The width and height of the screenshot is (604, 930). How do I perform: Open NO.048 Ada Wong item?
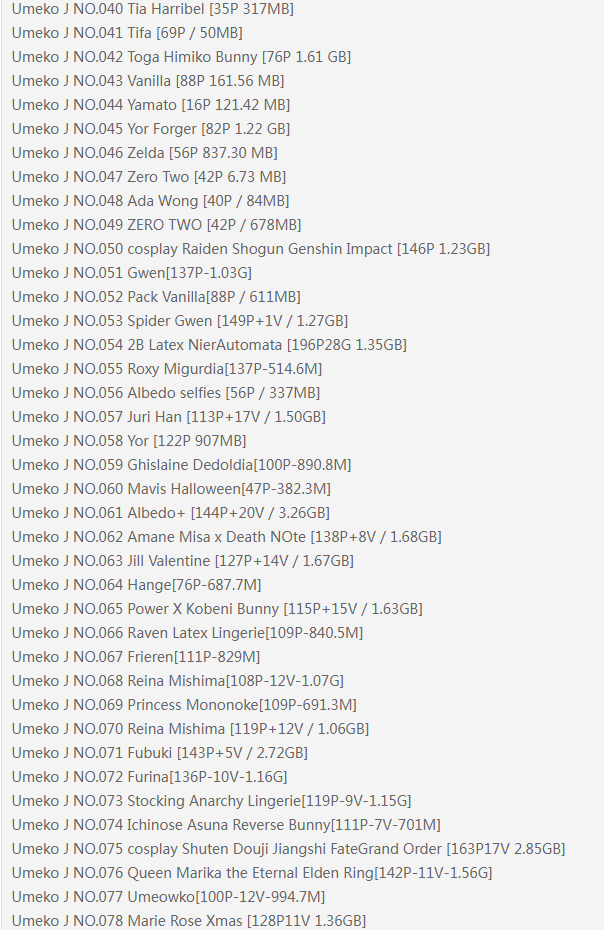pyautogui.click(x=150, y=201)
